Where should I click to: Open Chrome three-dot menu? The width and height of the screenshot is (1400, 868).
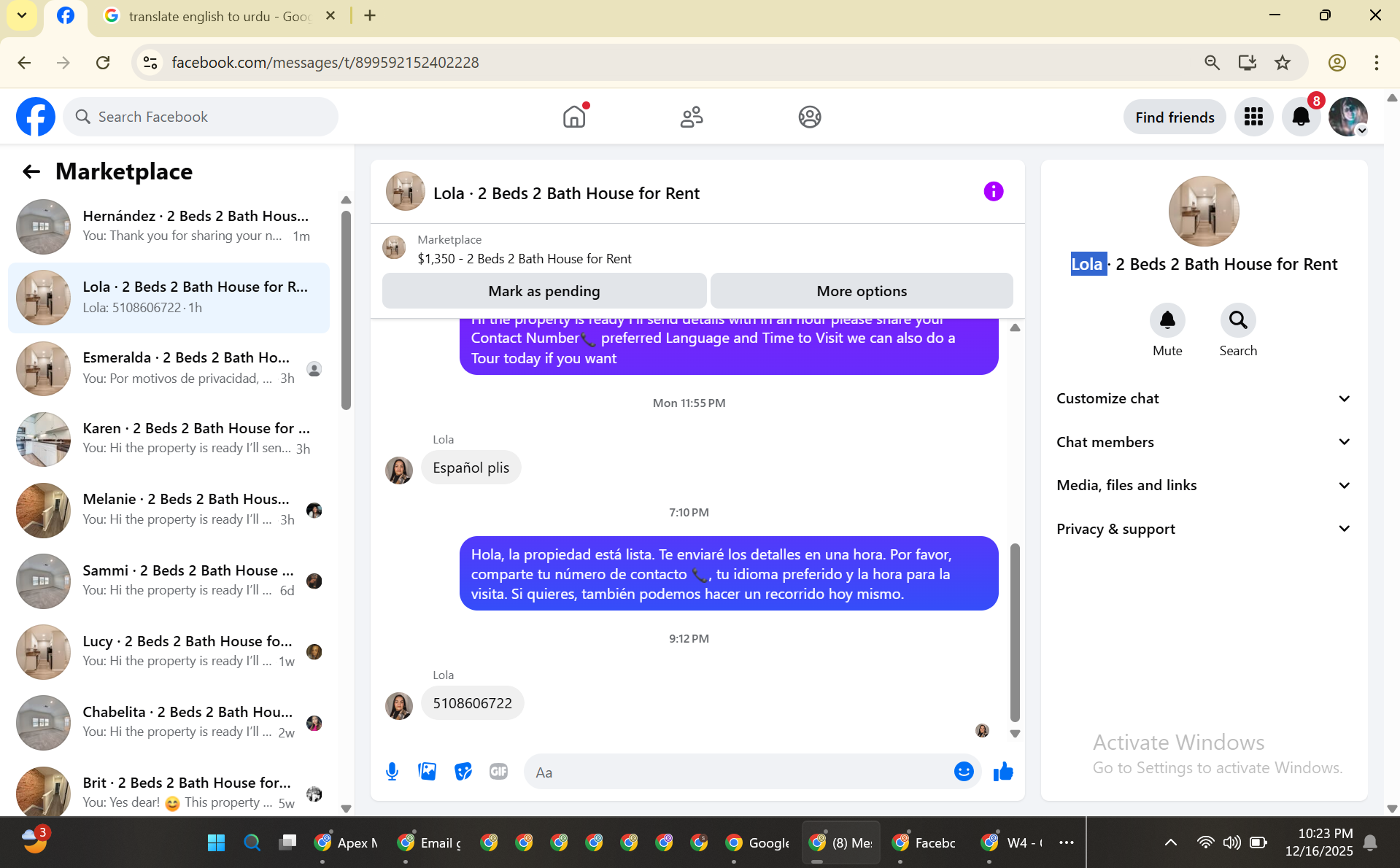pos(1377,63)
